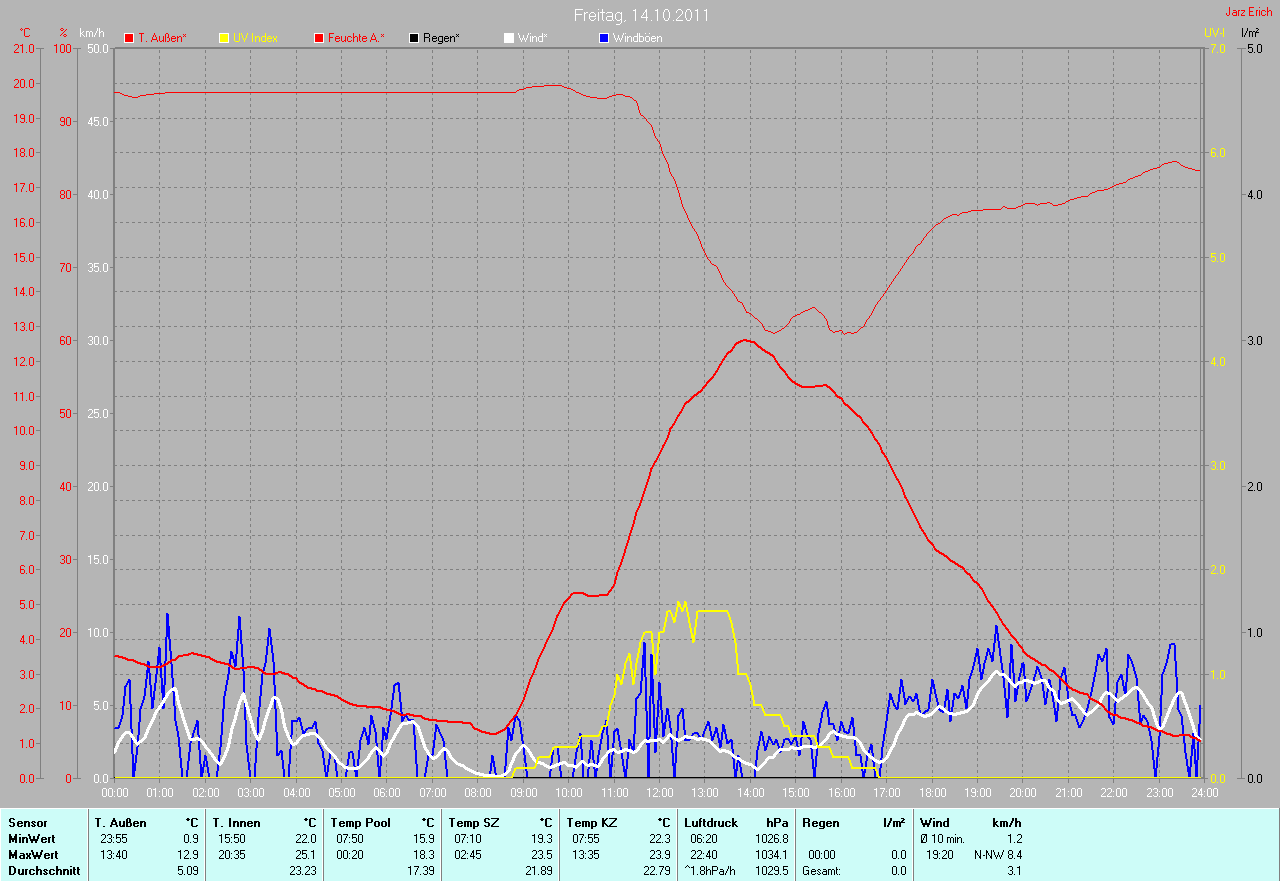Screen dimensions: 1280x881
Task: Click the 'T. Außen' column header in table
Action: (121, 822)
